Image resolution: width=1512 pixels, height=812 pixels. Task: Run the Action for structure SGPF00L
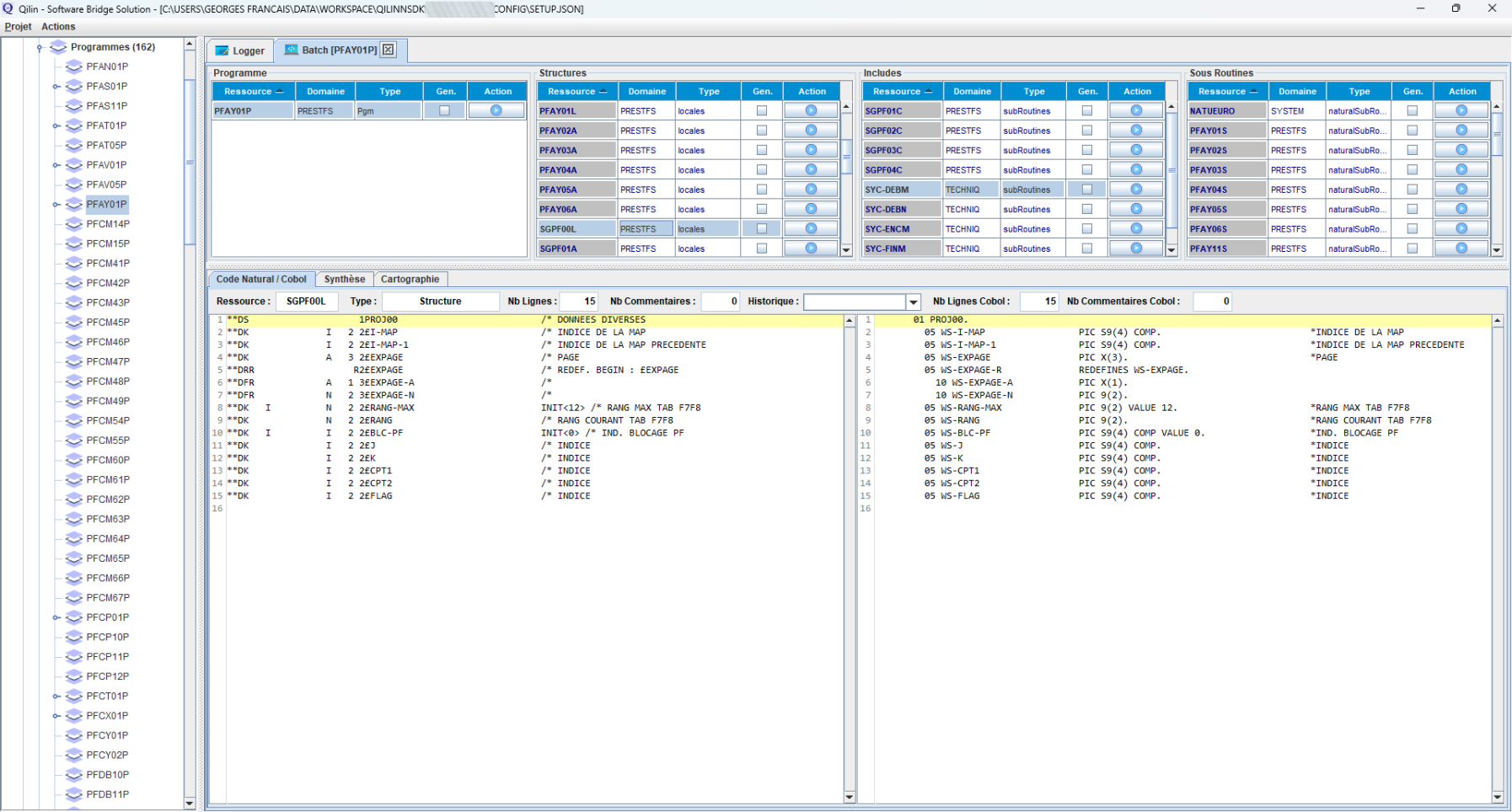811,228
